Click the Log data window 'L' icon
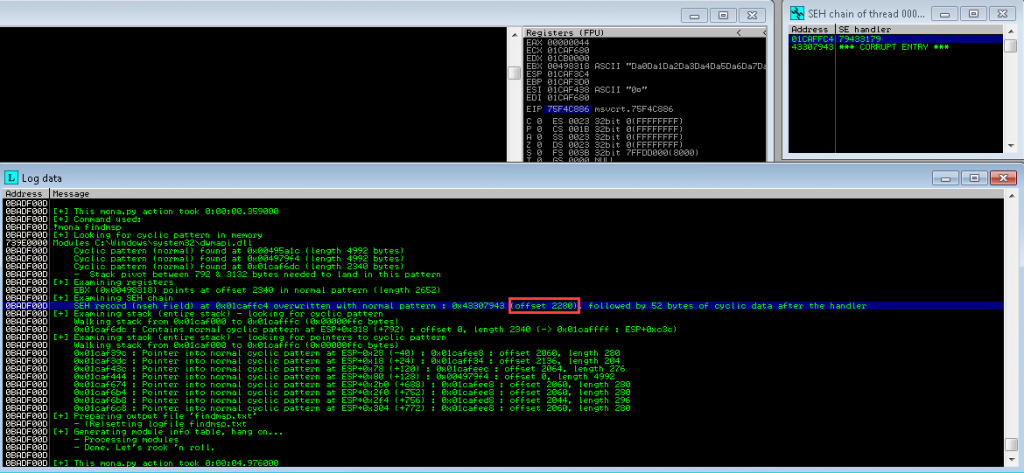The width and height of the screenshot is (1024, 473). (13, 177)
